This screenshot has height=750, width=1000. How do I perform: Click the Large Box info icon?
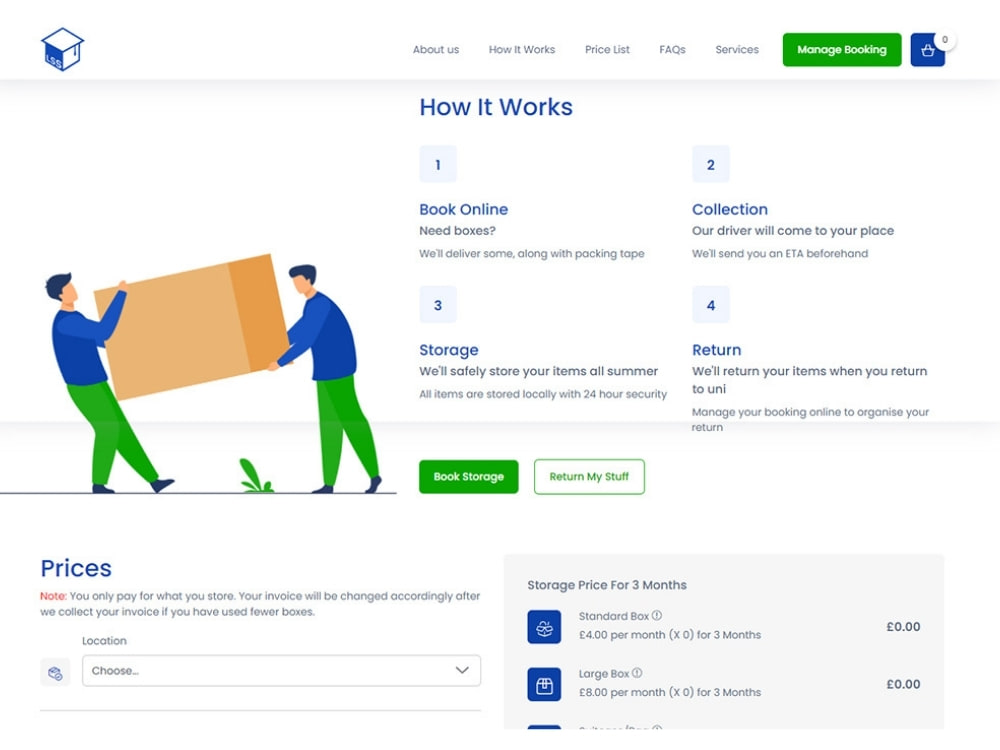(637, 673)
